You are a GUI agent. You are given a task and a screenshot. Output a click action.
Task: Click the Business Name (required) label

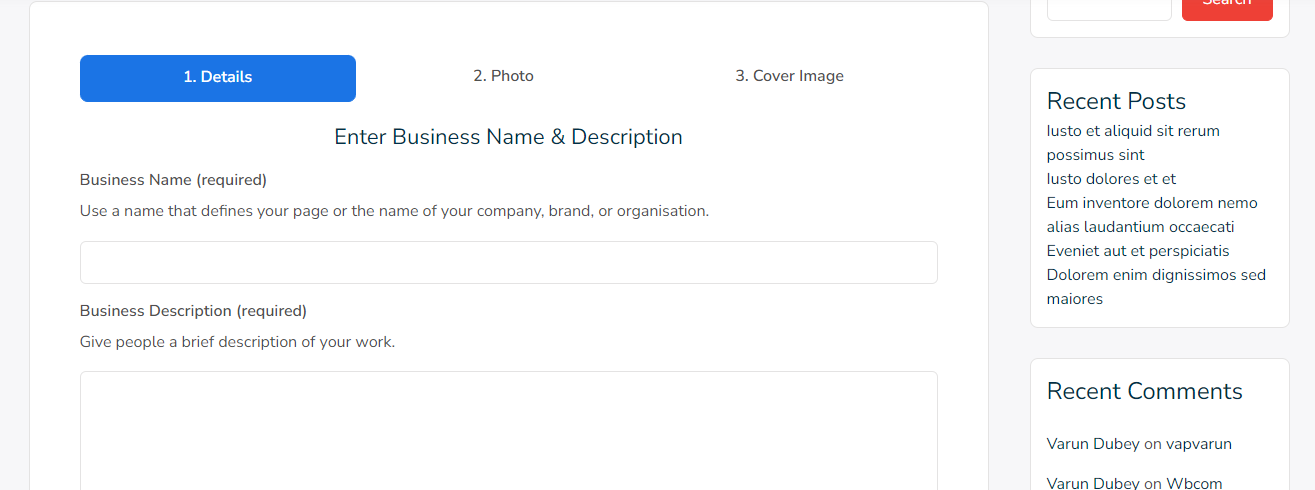[173, 180]
